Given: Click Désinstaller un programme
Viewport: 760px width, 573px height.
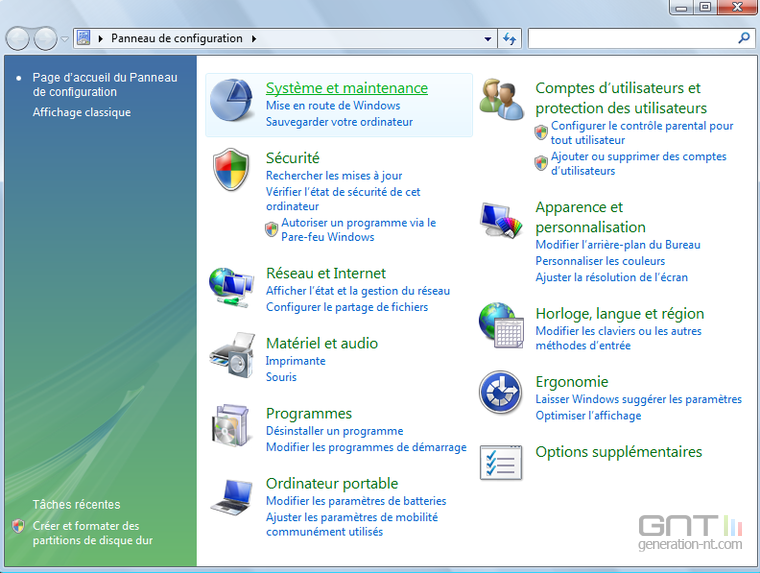Looking at the screenshot, I should 334,431.
